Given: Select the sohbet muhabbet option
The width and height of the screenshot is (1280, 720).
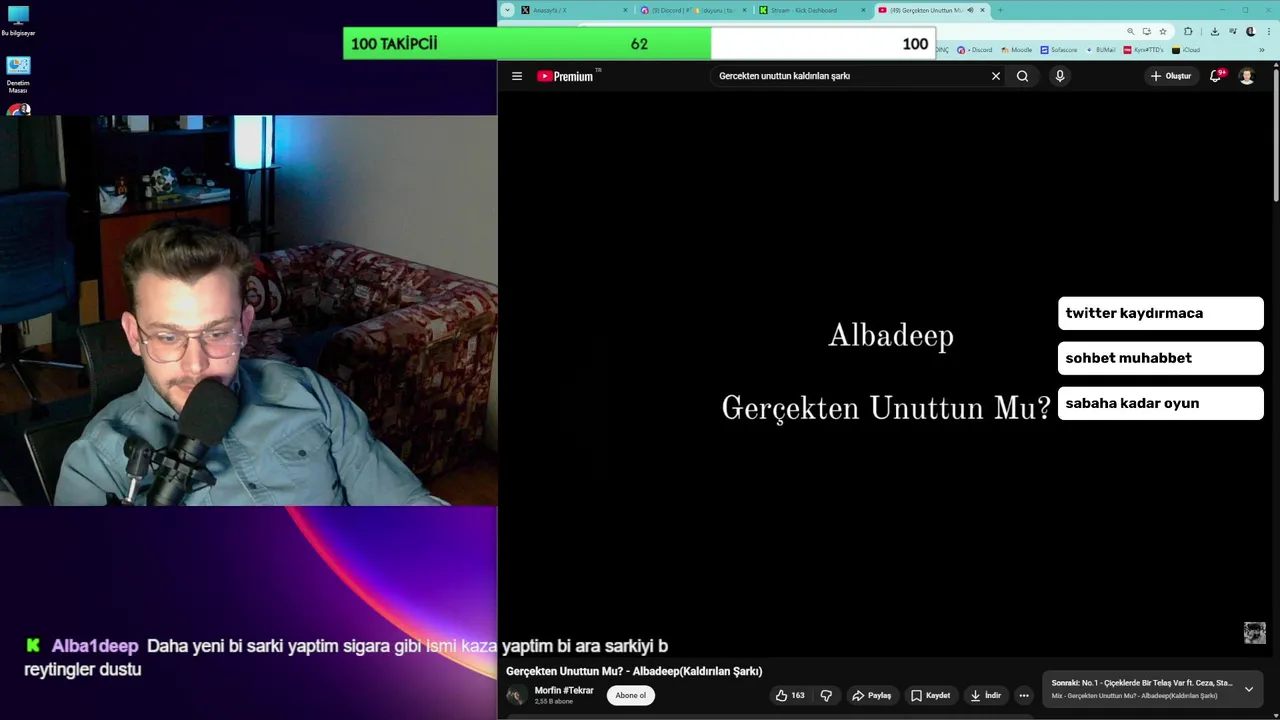Looking at the screenshot, I should [1161, 358].
